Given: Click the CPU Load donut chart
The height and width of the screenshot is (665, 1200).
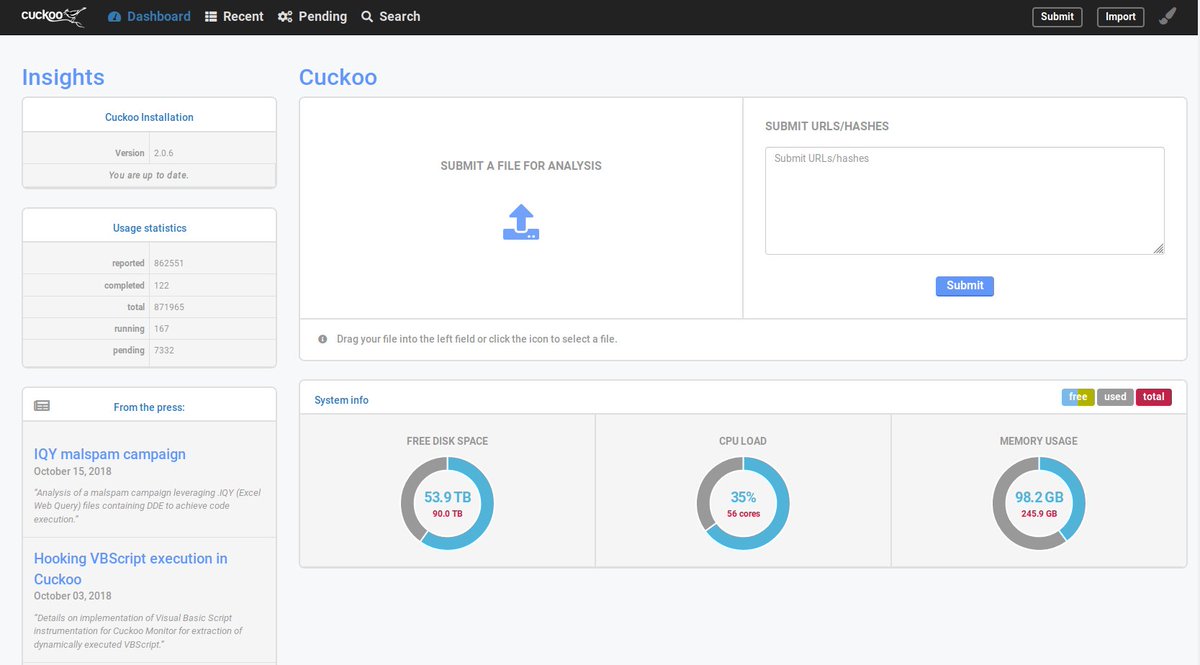Looking at the screenshot, I should [743, 503].
